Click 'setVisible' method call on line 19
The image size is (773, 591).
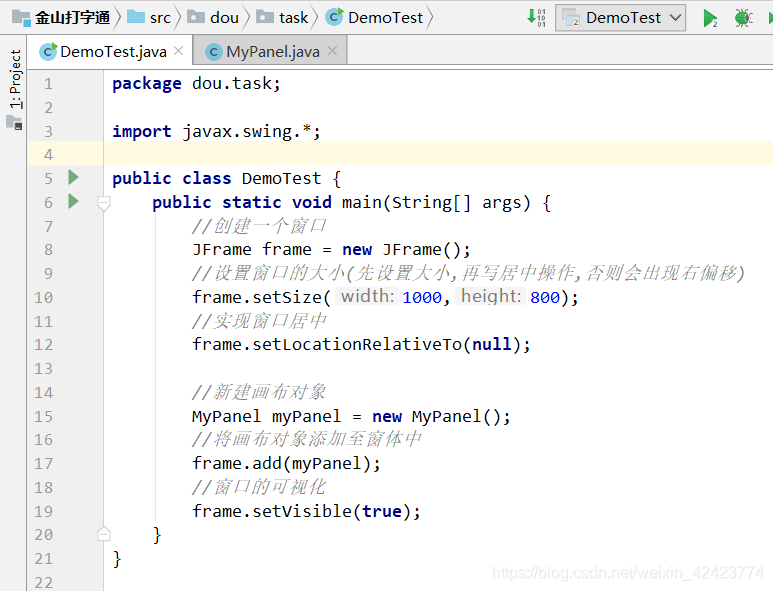[302, 512]
